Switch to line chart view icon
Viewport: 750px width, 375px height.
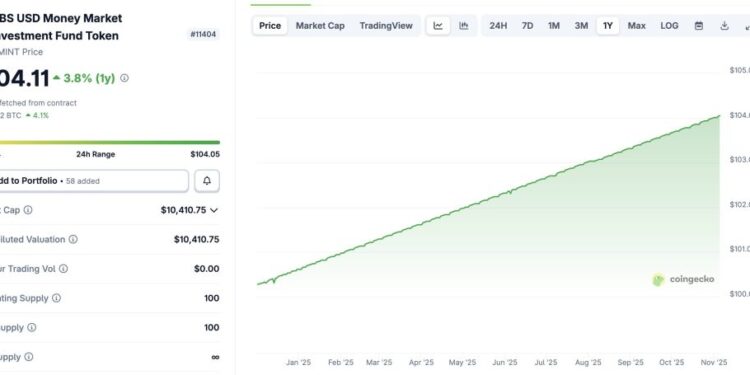coord(438,26)
